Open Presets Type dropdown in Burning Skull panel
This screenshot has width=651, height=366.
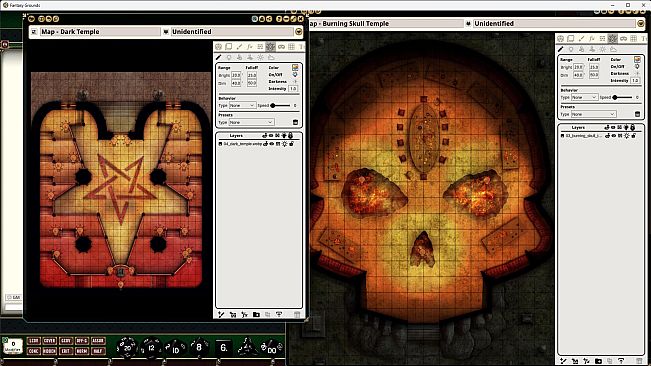click(x=593, y=114)
